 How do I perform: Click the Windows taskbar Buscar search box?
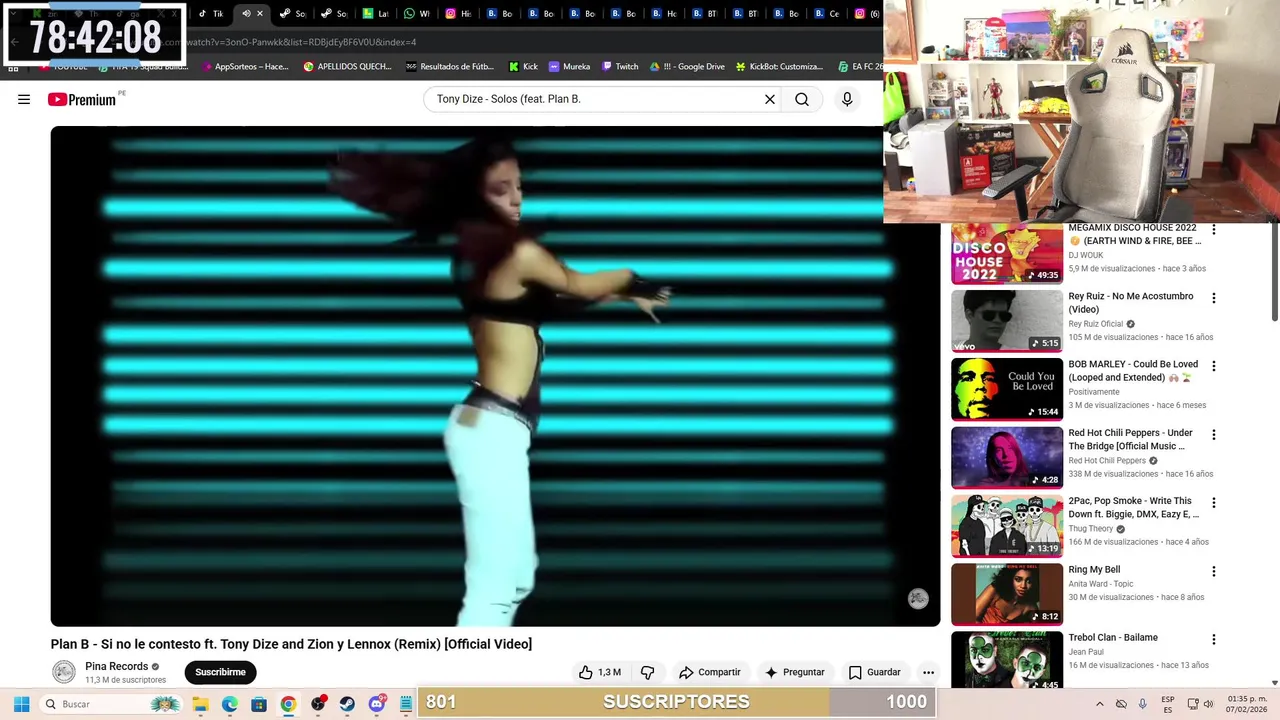[110, 704]
